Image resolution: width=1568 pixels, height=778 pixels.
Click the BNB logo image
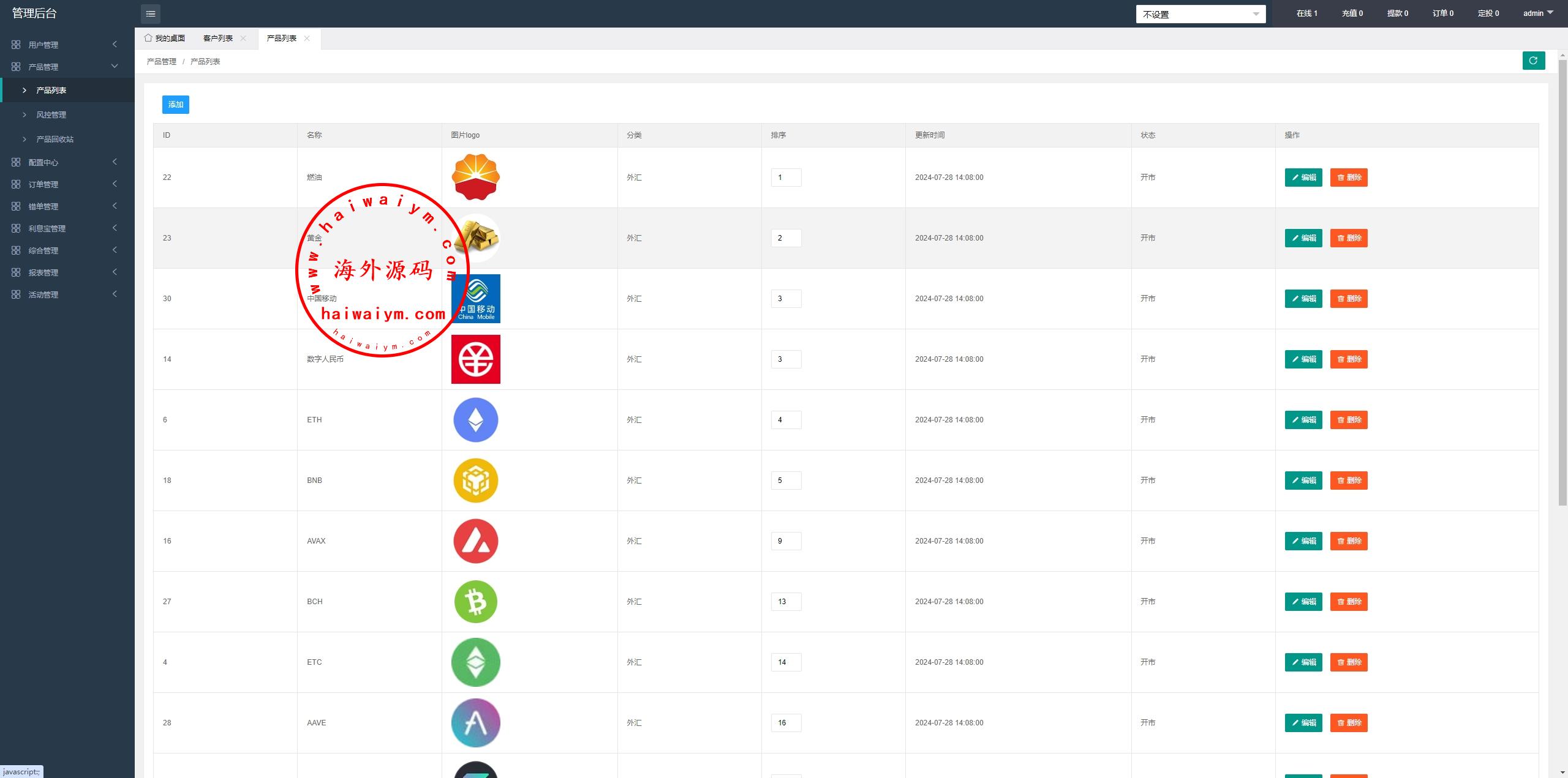(x=475, y=481)
